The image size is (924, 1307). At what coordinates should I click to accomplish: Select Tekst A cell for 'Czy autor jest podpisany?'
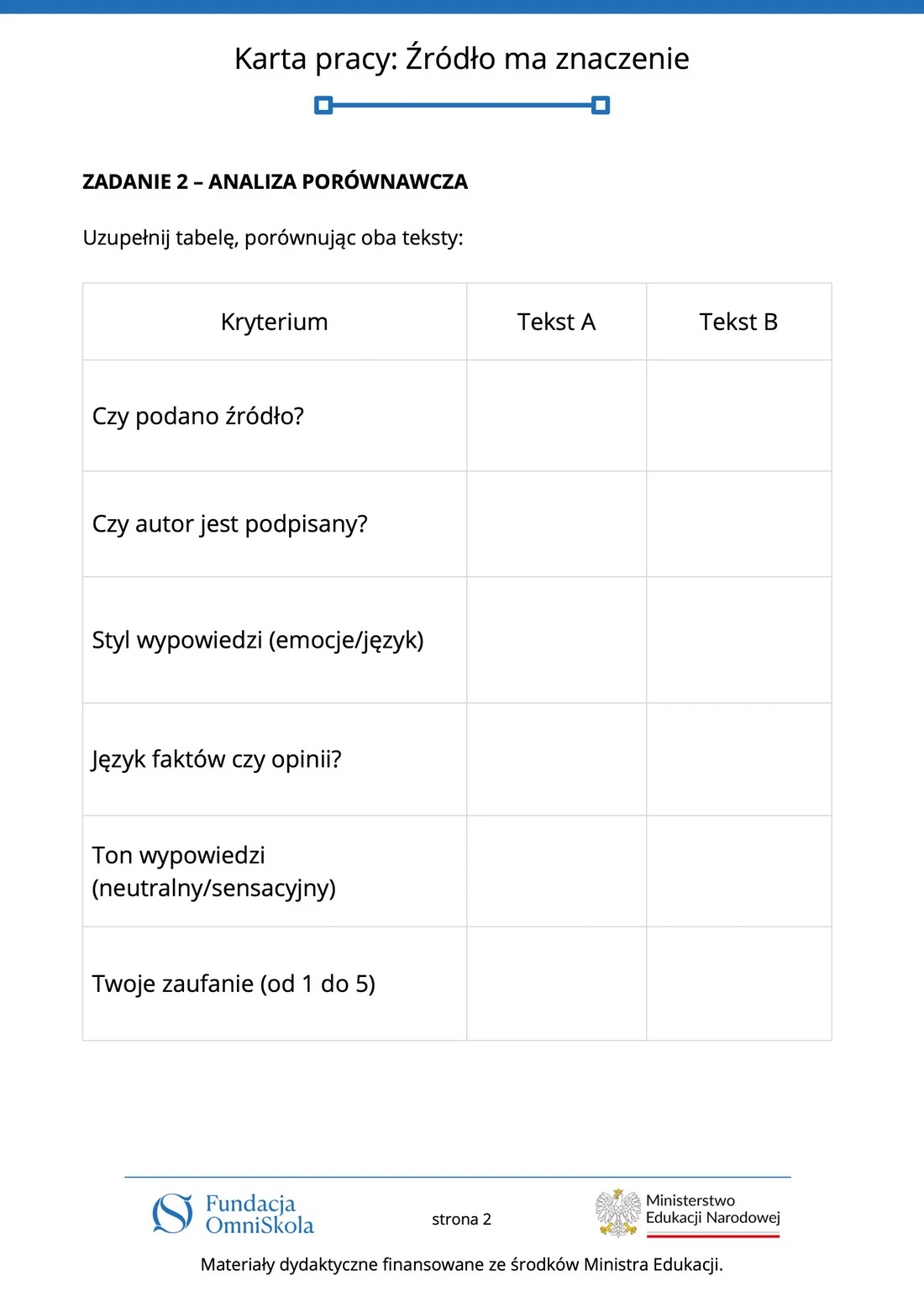[x=556, y=524]
